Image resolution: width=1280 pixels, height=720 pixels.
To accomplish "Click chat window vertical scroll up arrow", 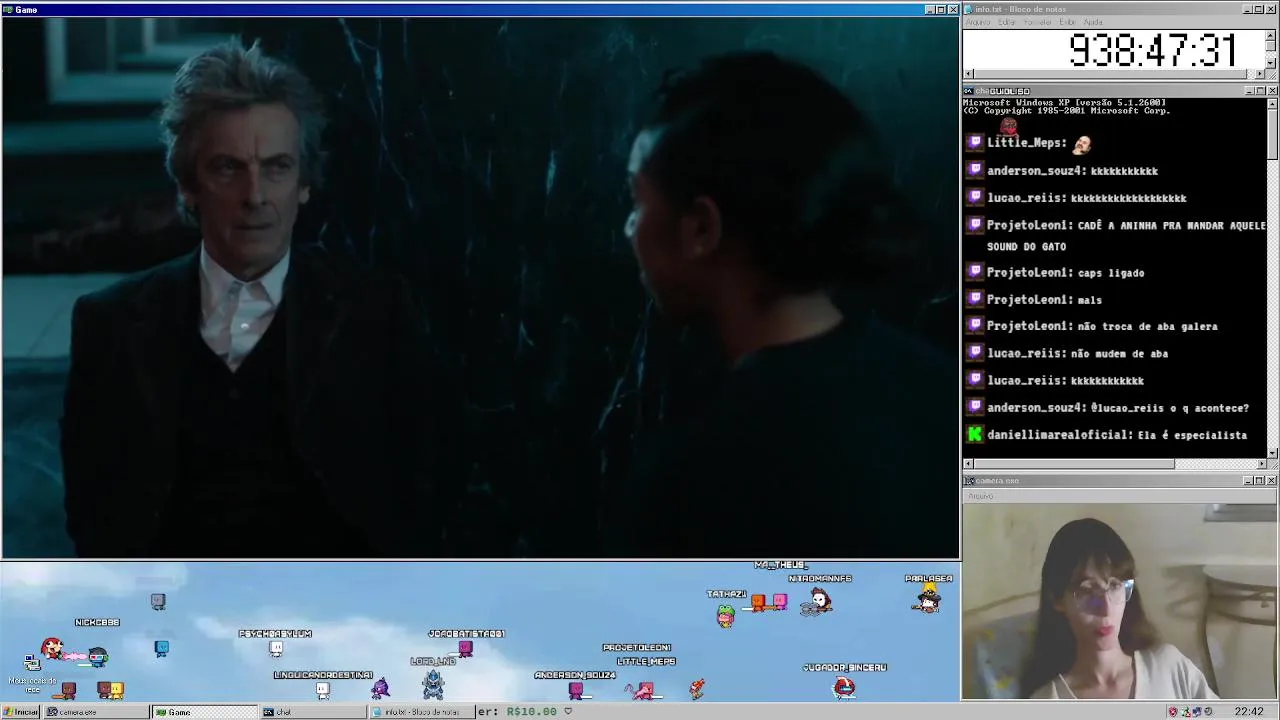I will [x=1271, y=103].
